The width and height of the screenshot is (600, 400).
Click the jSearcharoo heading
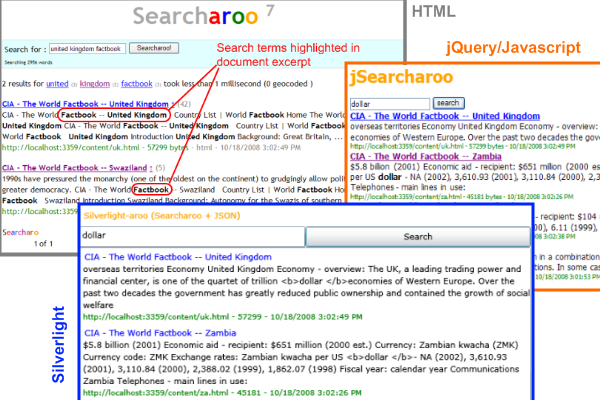point(401,77)
